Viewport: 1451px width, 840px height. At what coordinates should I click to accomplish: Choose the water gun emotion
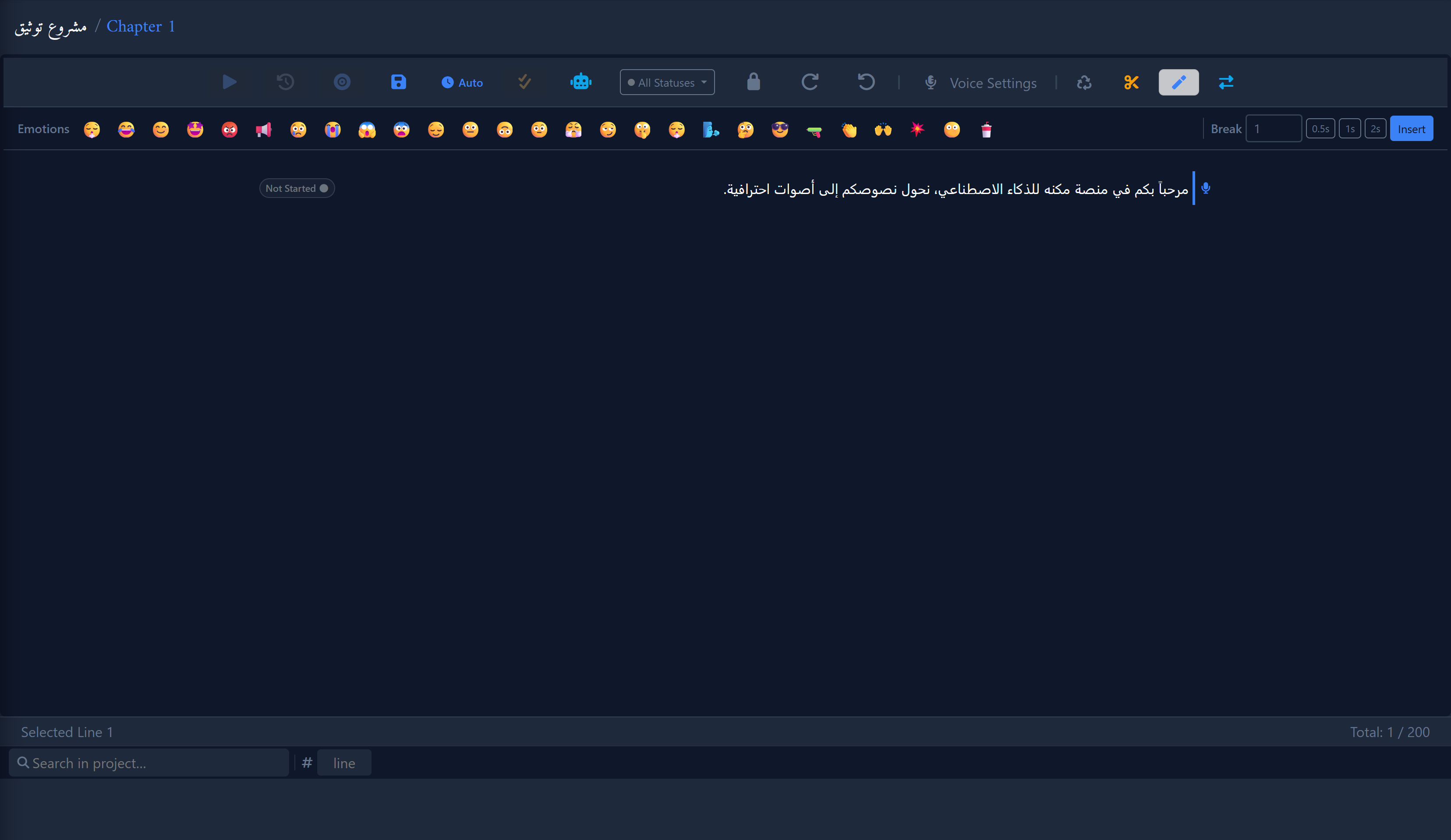click(x=814, y=131)
